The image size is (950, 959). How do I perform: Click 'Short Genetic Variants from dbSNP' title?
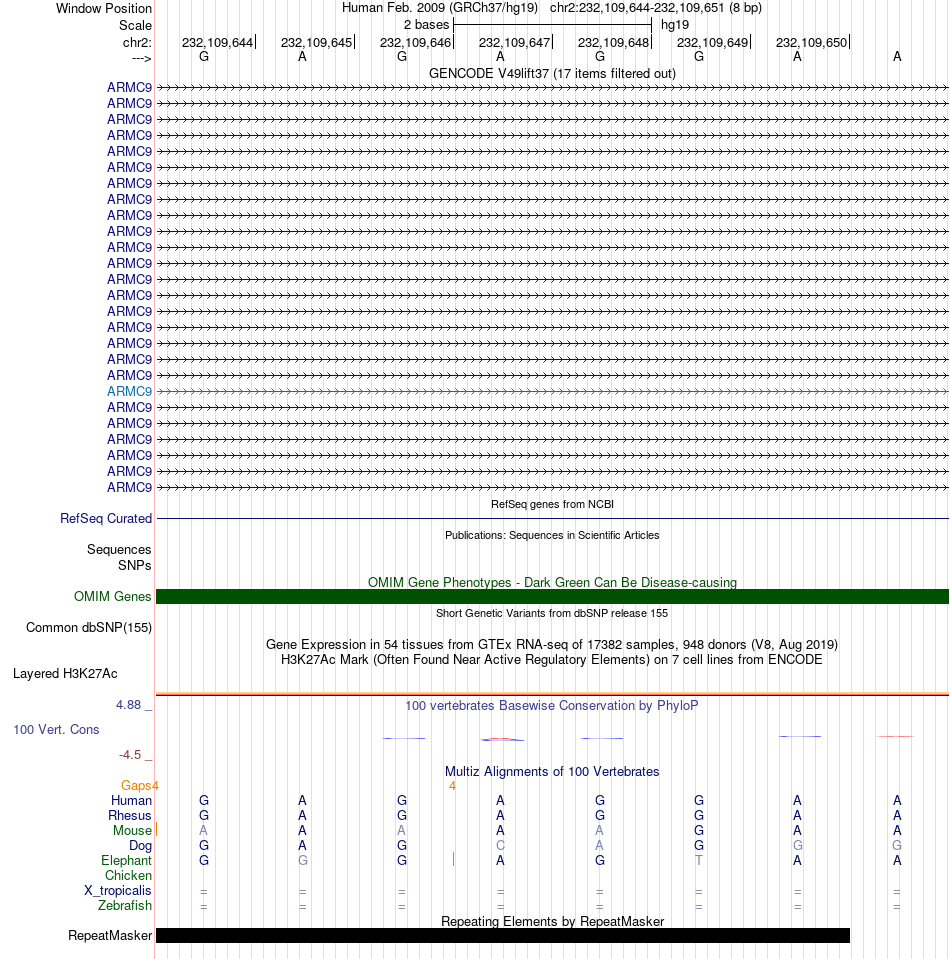[x=552, y=613]
